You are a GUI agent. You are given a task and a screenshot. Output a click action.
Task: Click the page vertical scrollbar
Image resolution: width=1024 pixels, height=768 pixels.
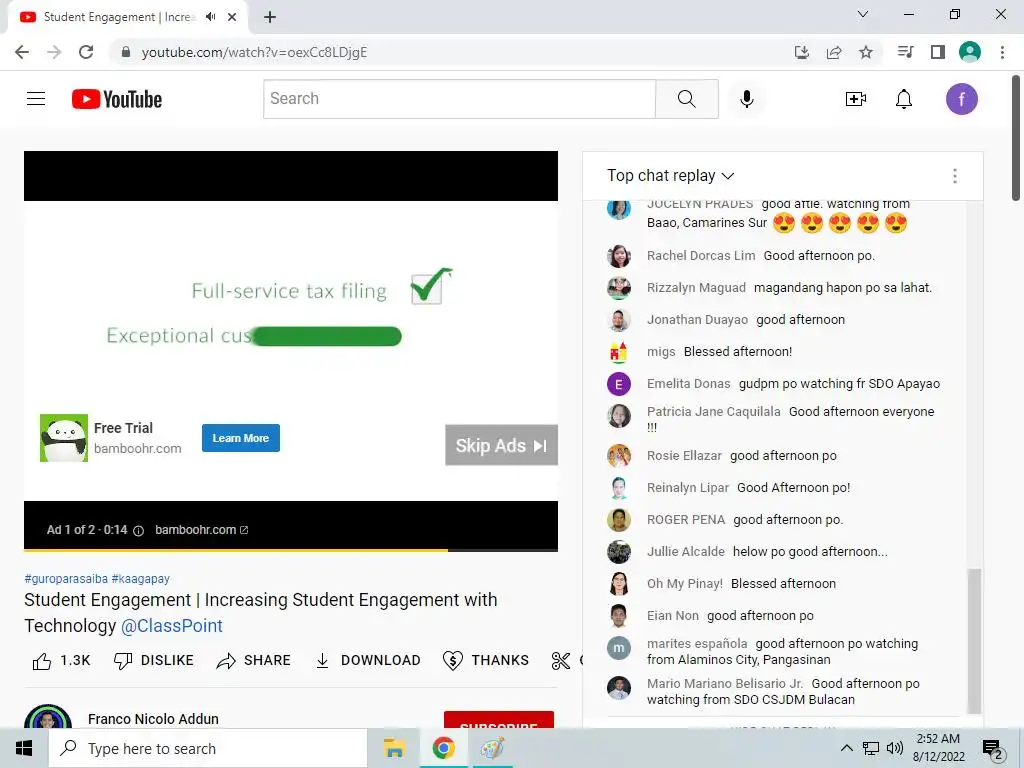[1016, 137]
